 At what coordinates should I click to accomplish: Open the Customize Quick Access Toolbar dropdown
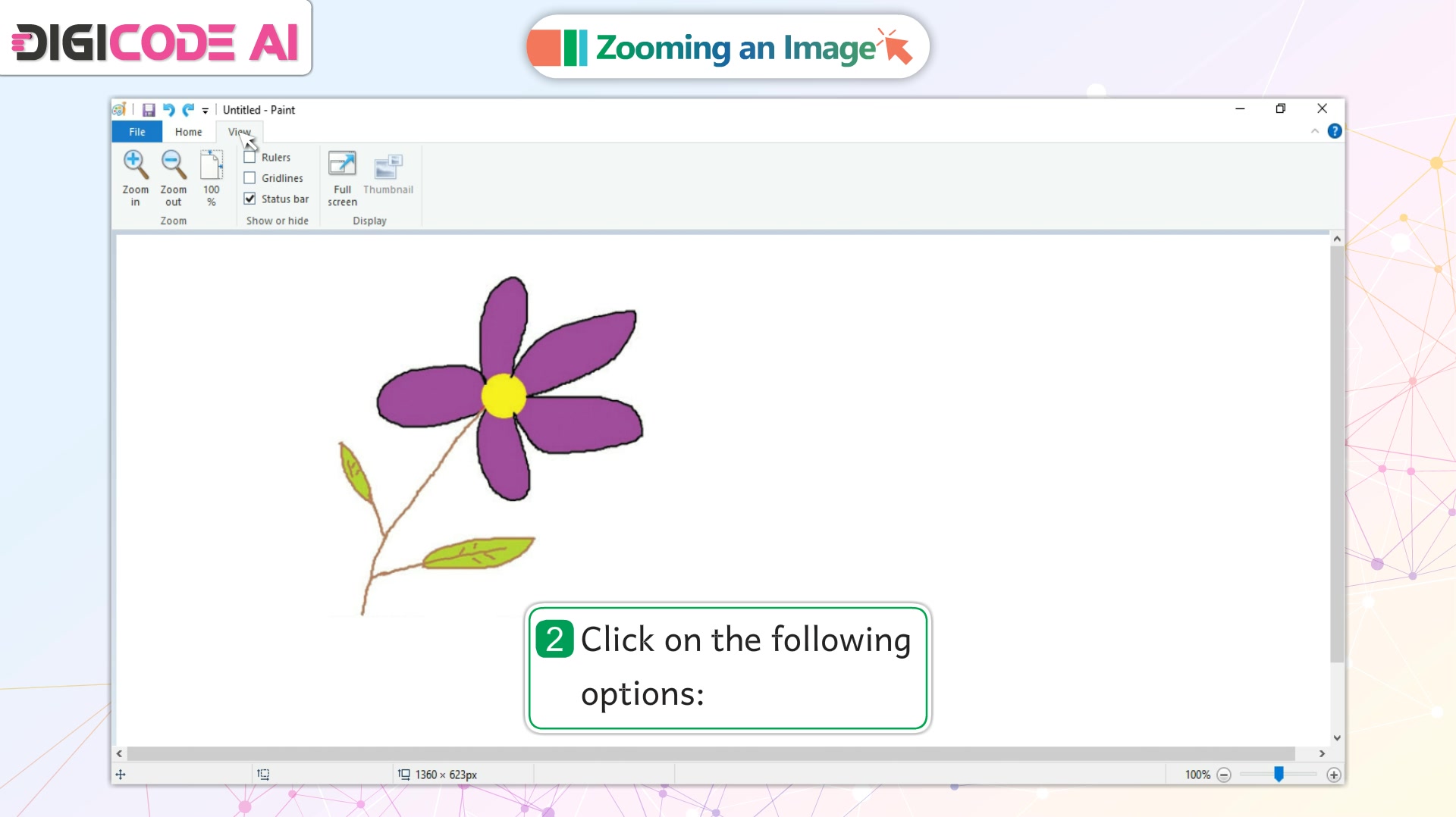click(x=206, y=111)
